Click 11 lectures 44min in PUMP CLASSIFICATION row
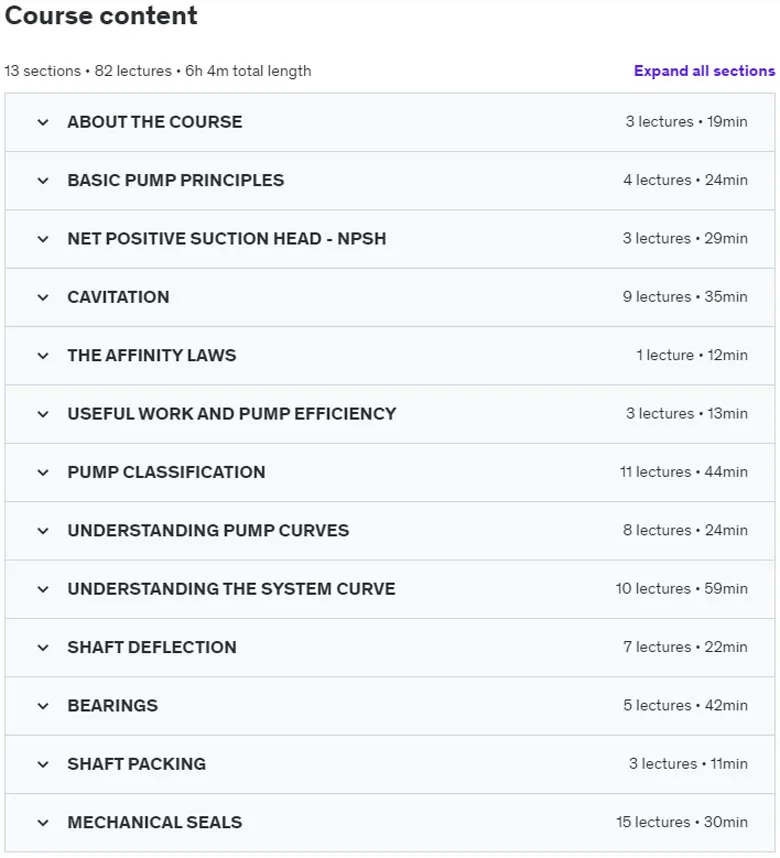 click(683, 472)
